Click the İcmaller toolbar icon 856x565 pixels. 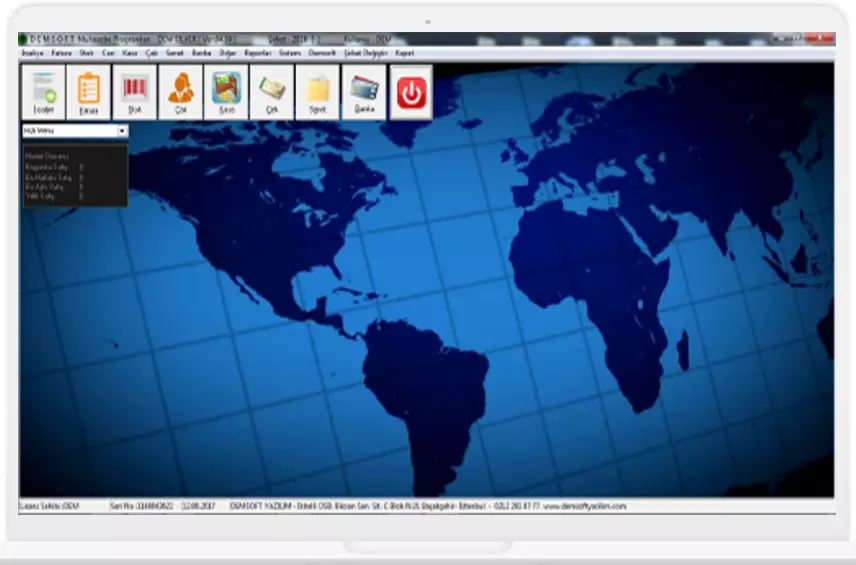pos(43,92)
